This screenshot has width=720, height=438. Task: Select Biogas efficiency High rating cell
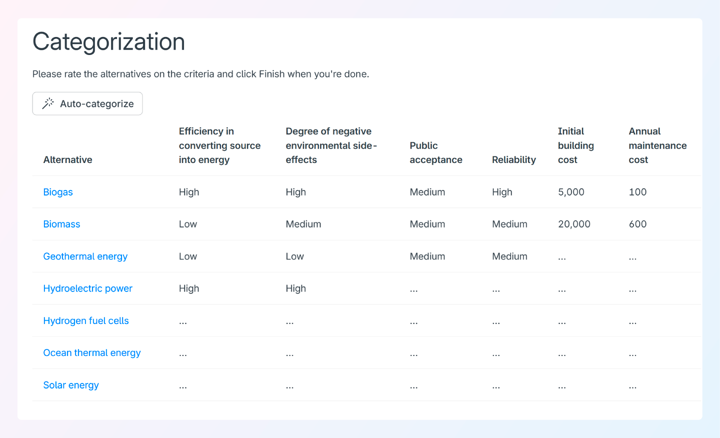coord(189,192)
